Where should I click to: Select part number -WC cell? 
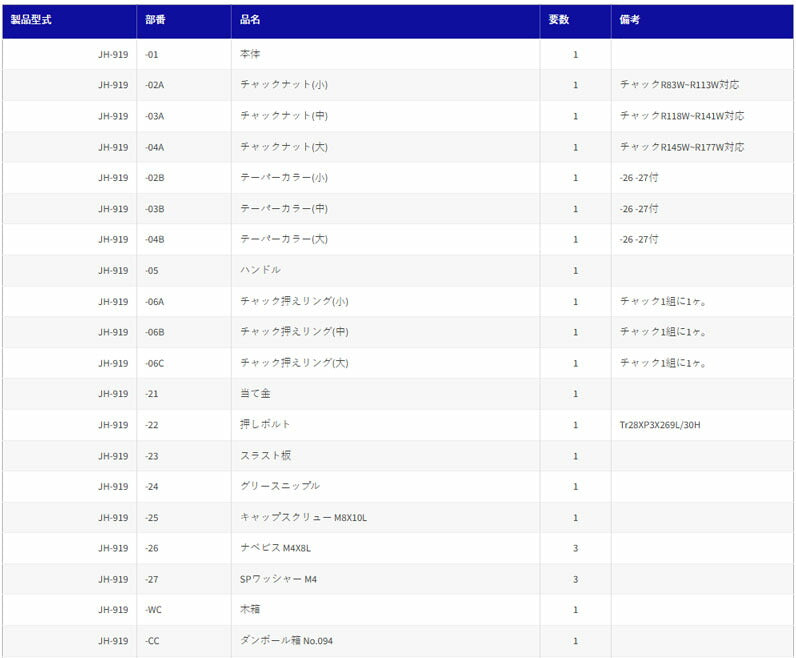184,610
